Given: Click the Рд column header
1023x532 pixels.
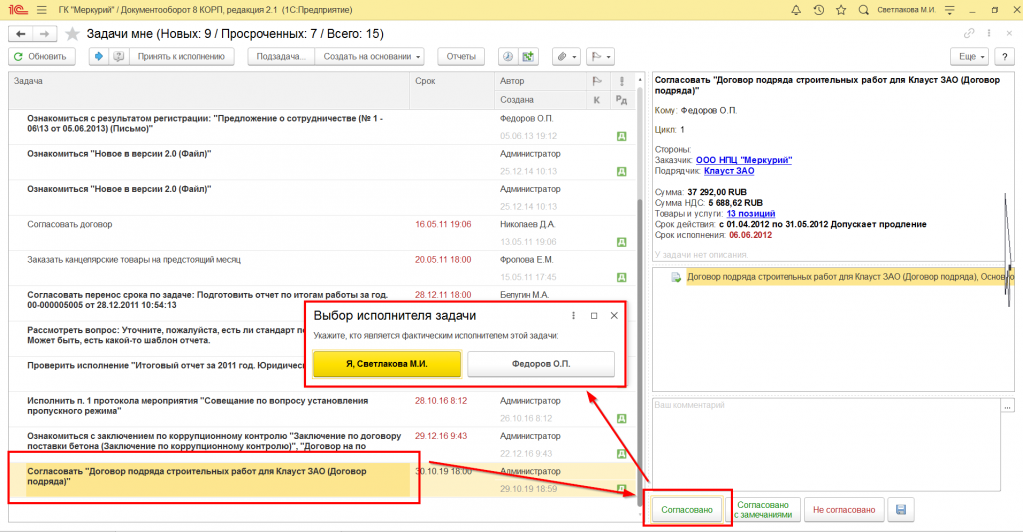Looking at the screenshot, I should click(621, 100).
